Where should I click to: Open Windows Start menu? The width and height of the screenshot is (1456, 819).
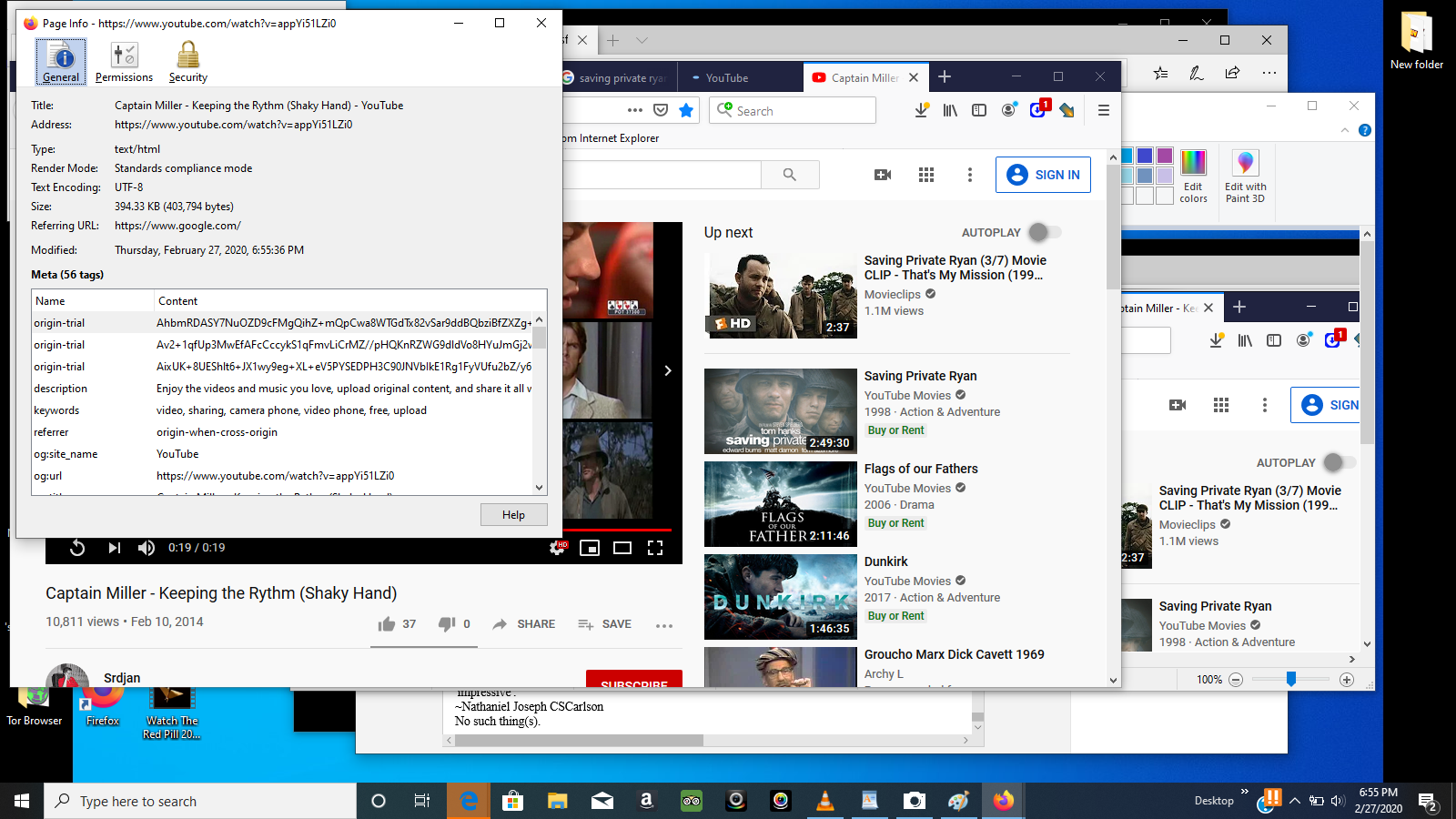pyautogui.click(x=22, y=801)
